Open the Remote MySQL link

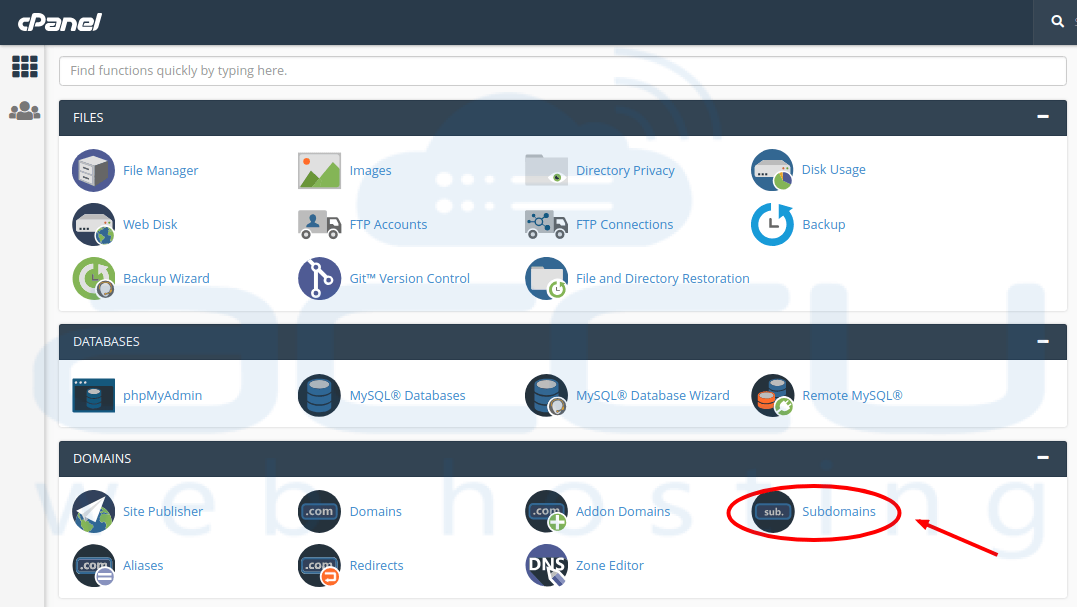tap(852, 396)
